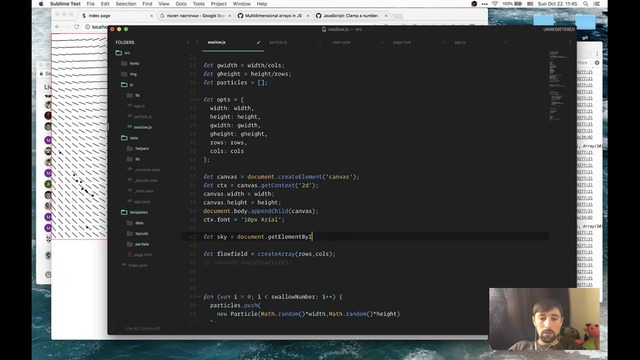640x360 pixels.
Task: Open the tab options three-dot menu
Action: tap(570, 42)
